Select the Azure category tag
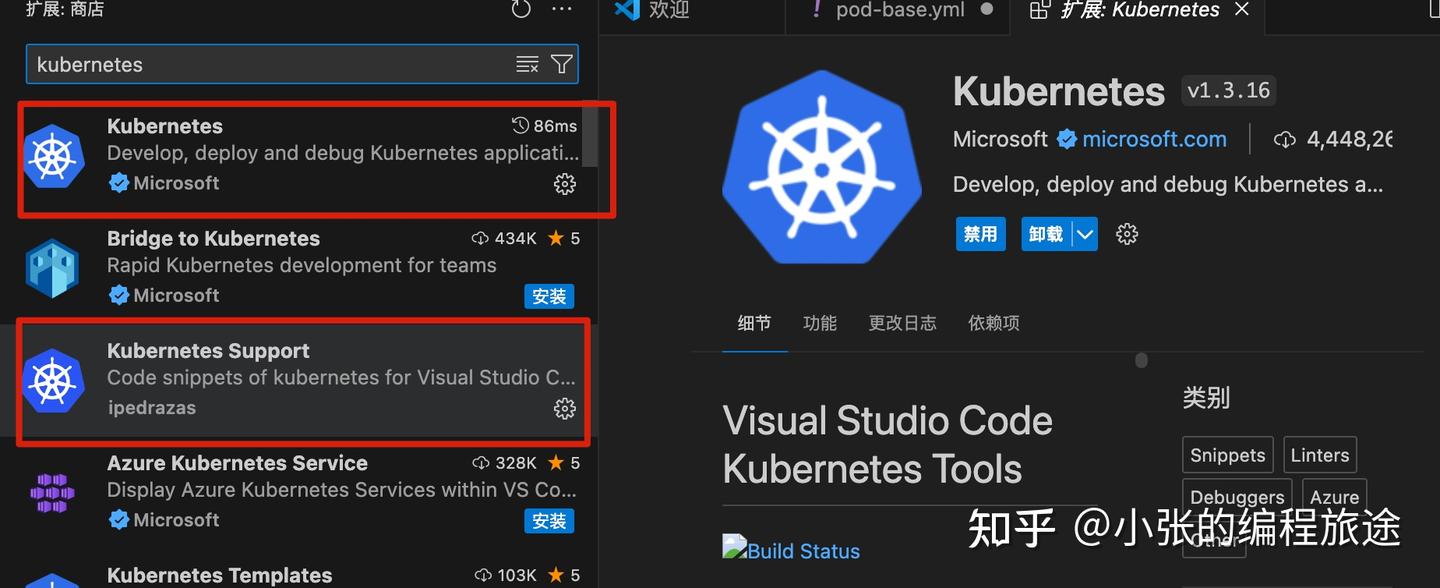Screen dimensions: 1440x588 (1334, 496)
